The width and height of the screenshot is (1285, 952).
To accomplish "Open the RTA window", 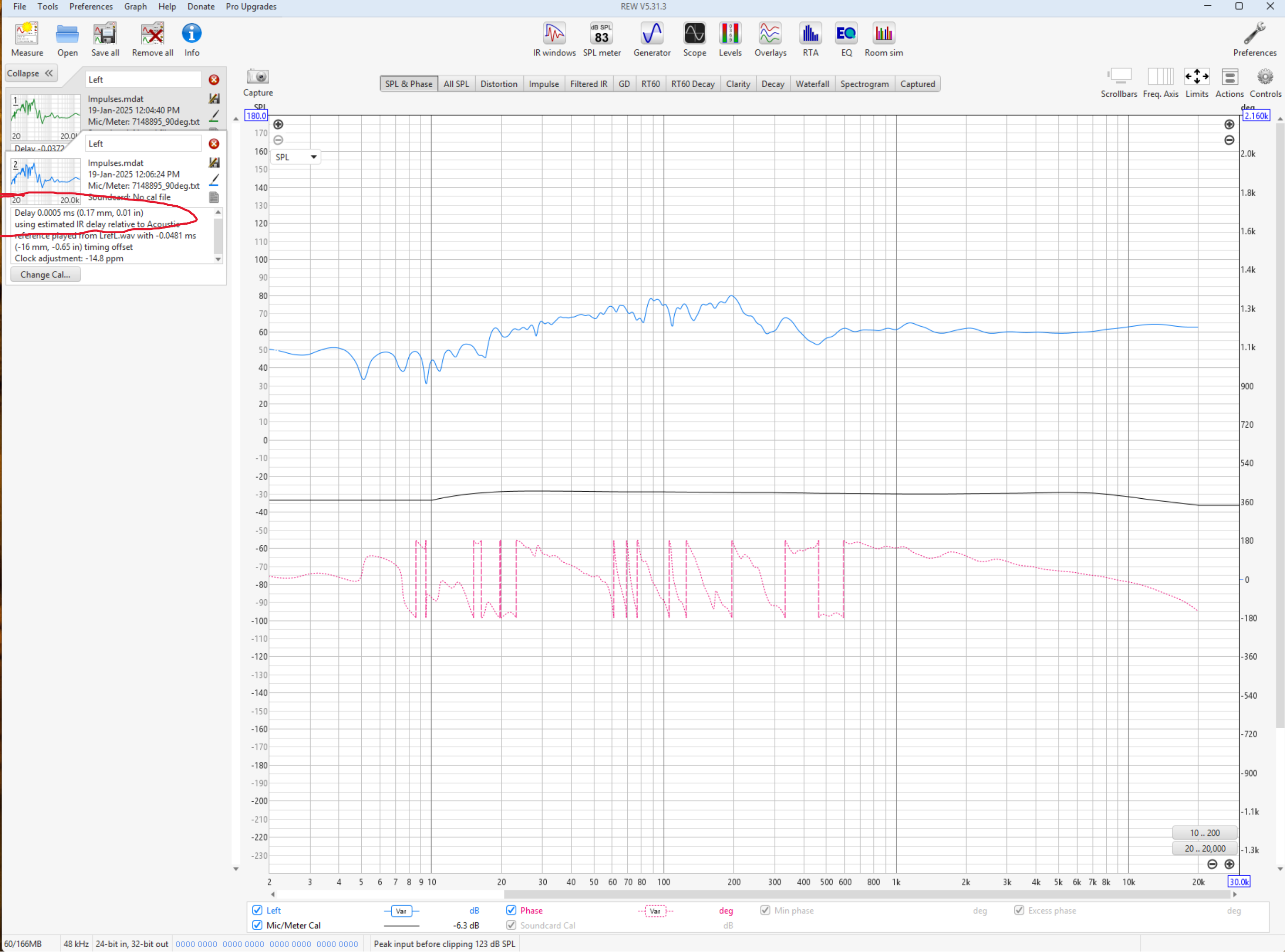I will click(x=810, y=39).
